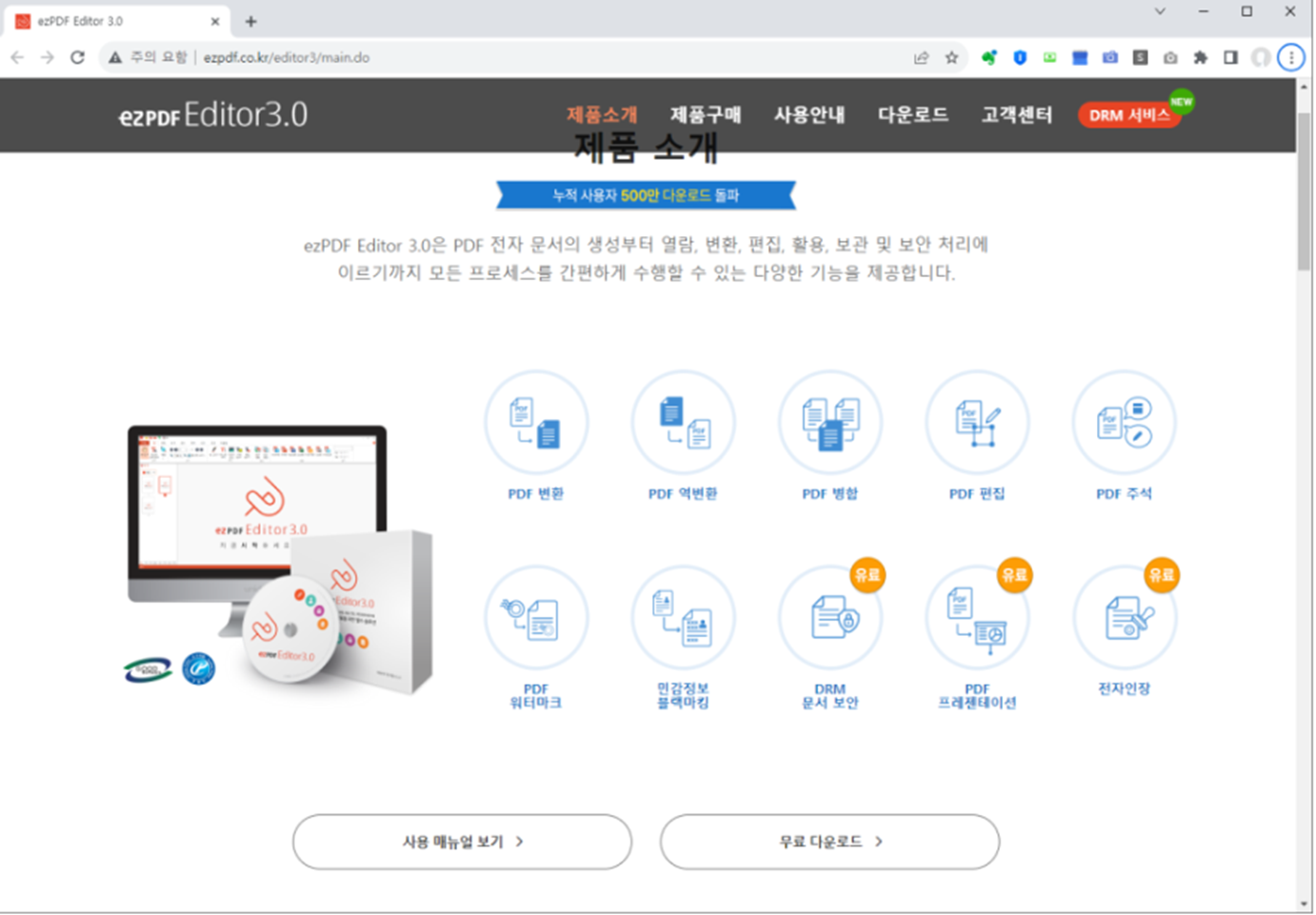Toggle the browser side panel icon

1230,57
